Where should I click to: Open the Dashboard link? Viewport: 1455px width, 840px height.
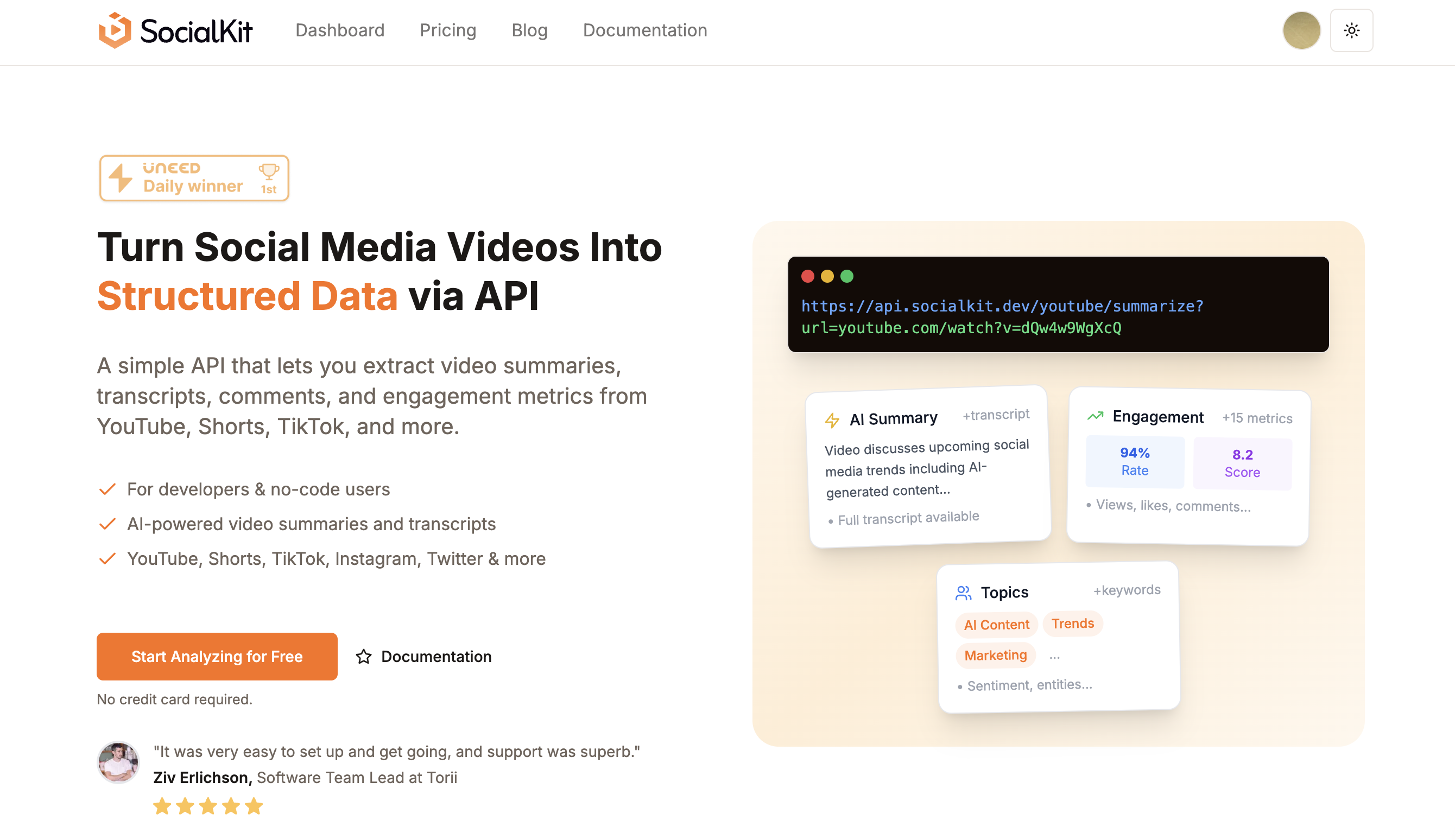pyautogui.click(x=340, y=30)
